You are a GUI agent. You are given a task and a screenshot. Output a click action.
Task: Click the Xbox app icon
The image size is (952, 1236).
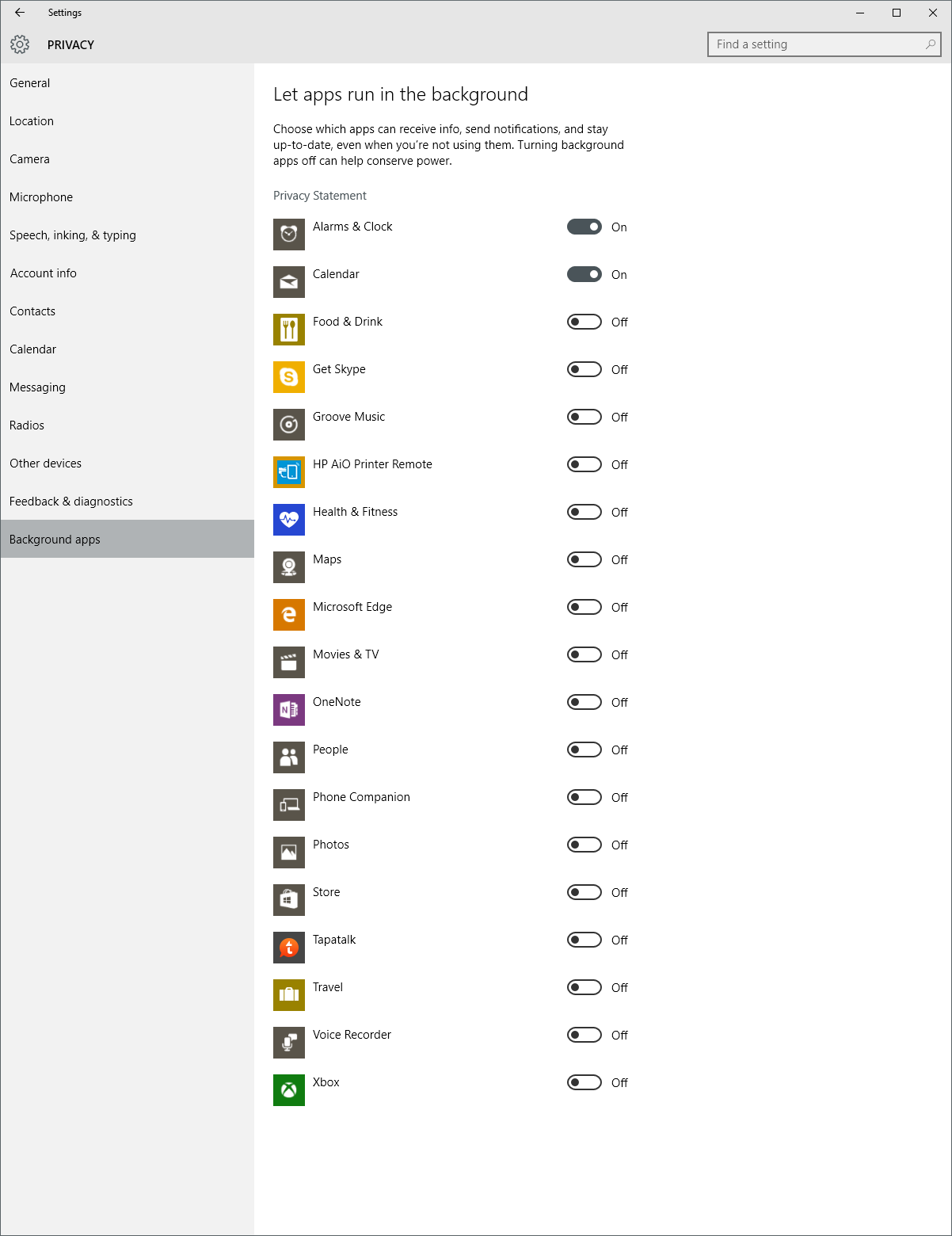pos(289,1090)
